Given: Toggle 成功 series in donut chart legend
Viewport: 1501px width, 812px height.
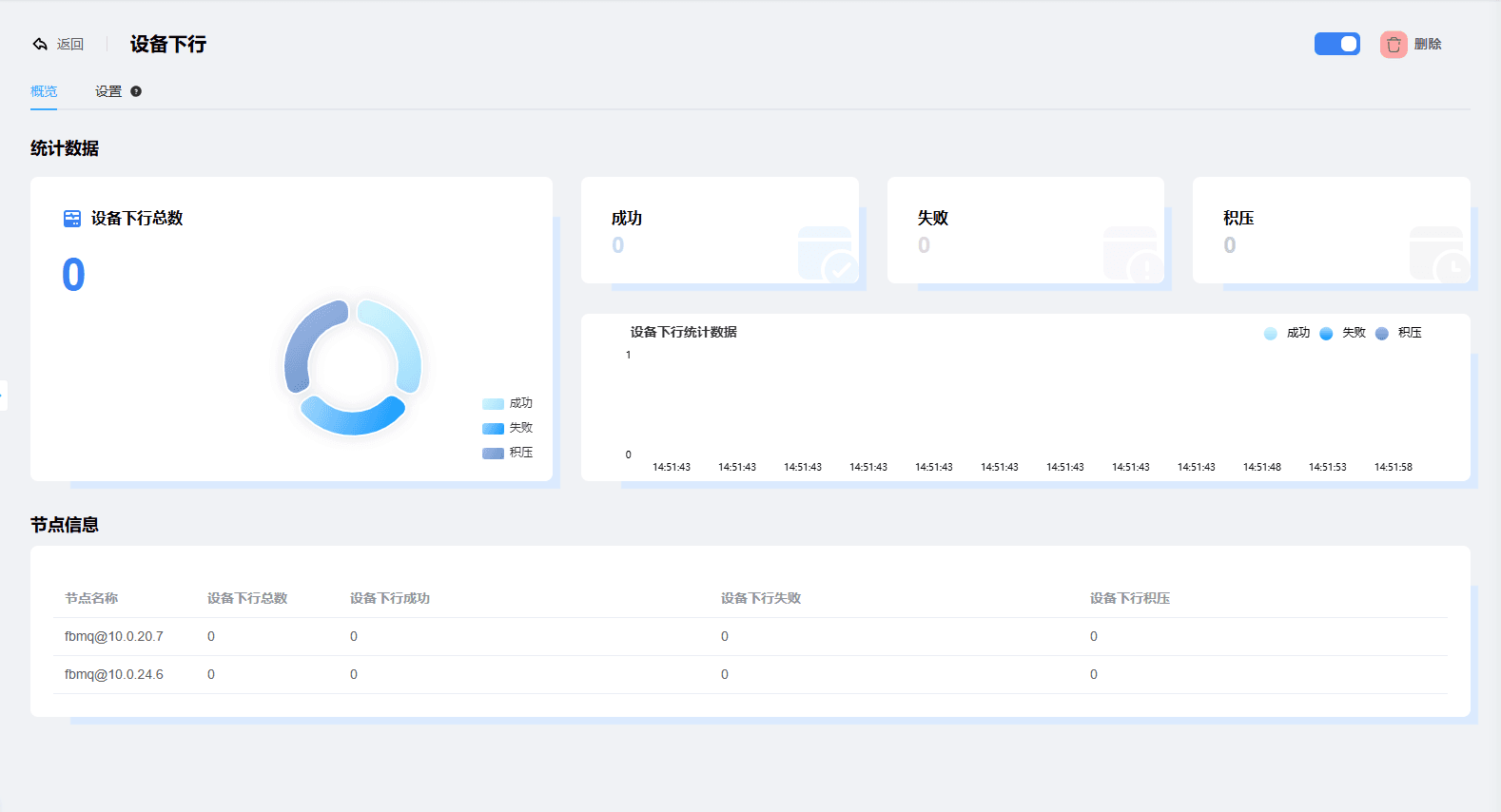Looking at the screenshot, I should pyautogui.click(x=507, y=403).
